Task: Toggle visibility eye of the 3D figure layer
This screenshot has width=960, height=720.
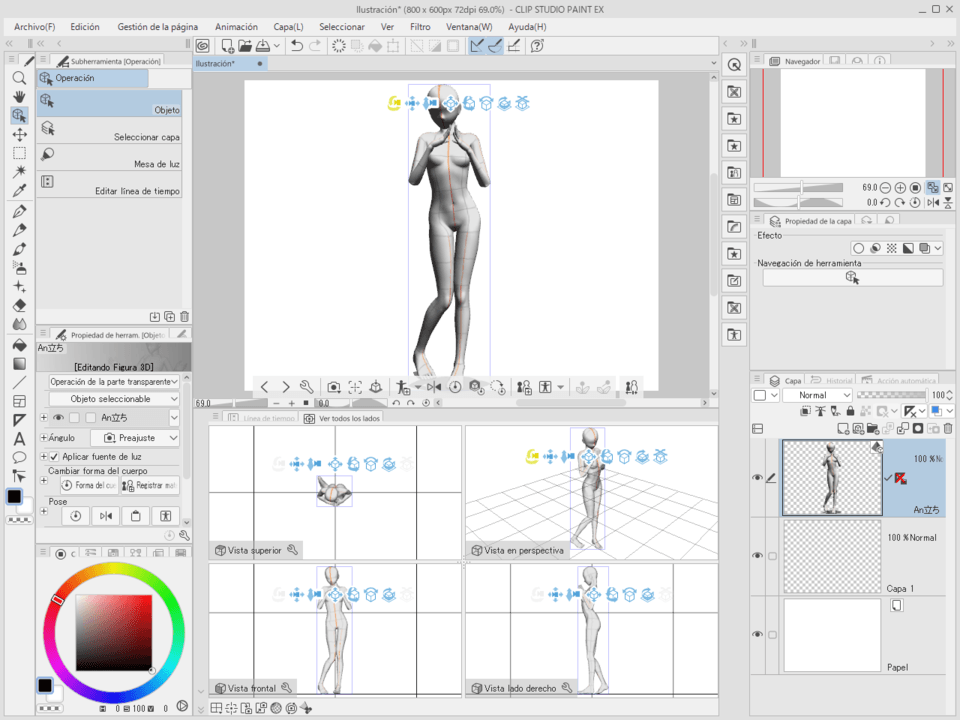Action: (x=757, y=478)
